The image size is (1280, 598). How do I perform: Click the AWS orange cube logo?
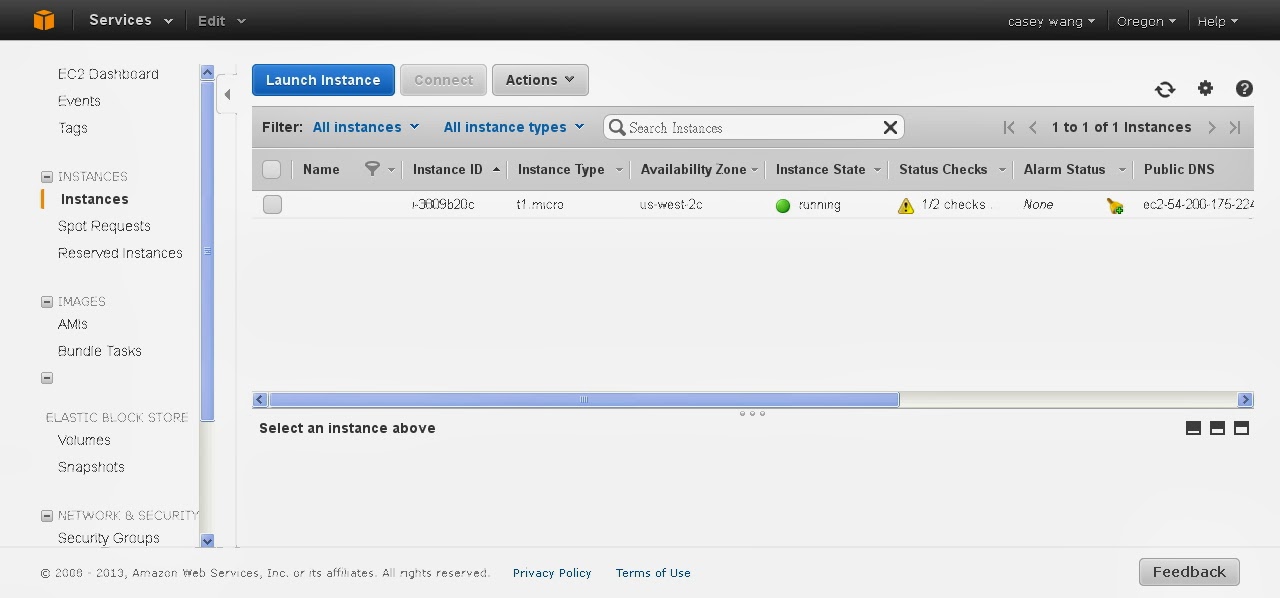[x=44, y=20]
